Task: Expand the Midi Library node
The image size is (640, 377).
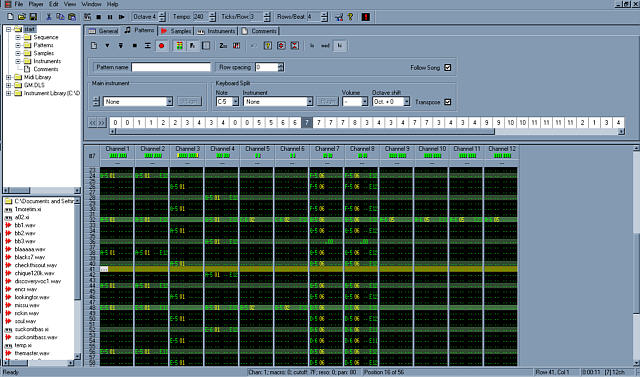Action: pyautogui.click(x=8, y=77)
